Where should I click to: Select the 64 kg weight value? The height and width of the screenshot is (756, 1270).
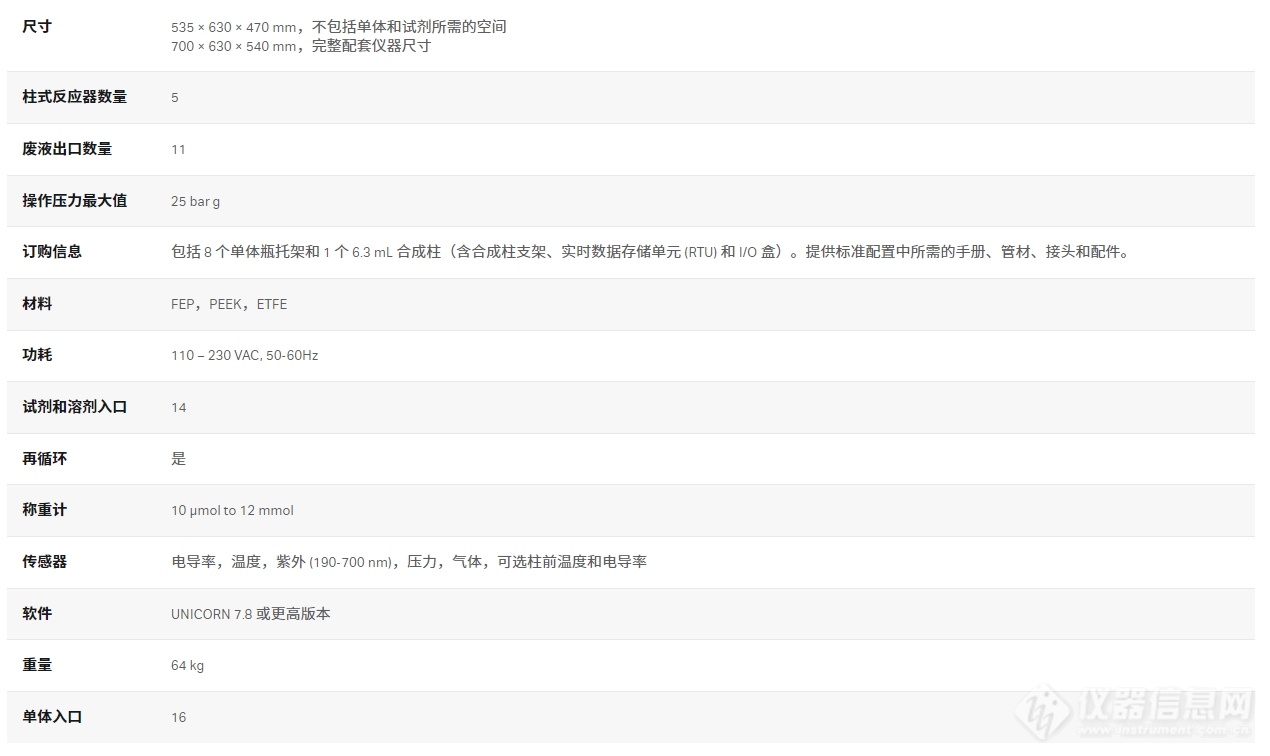click(x=187, y=665)
